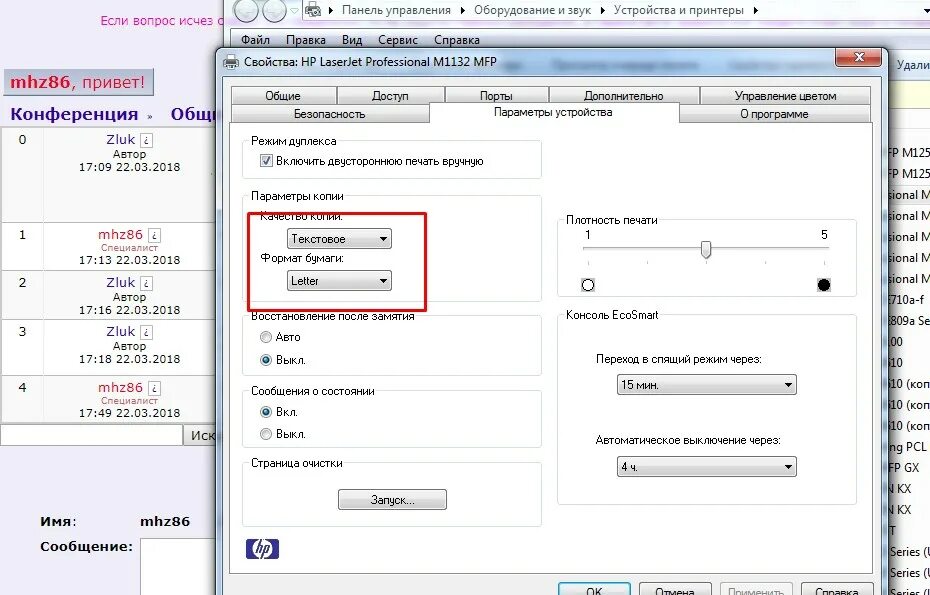
Task: Open the recent pages dropdown near nav arrows
Action: point(295,11)
